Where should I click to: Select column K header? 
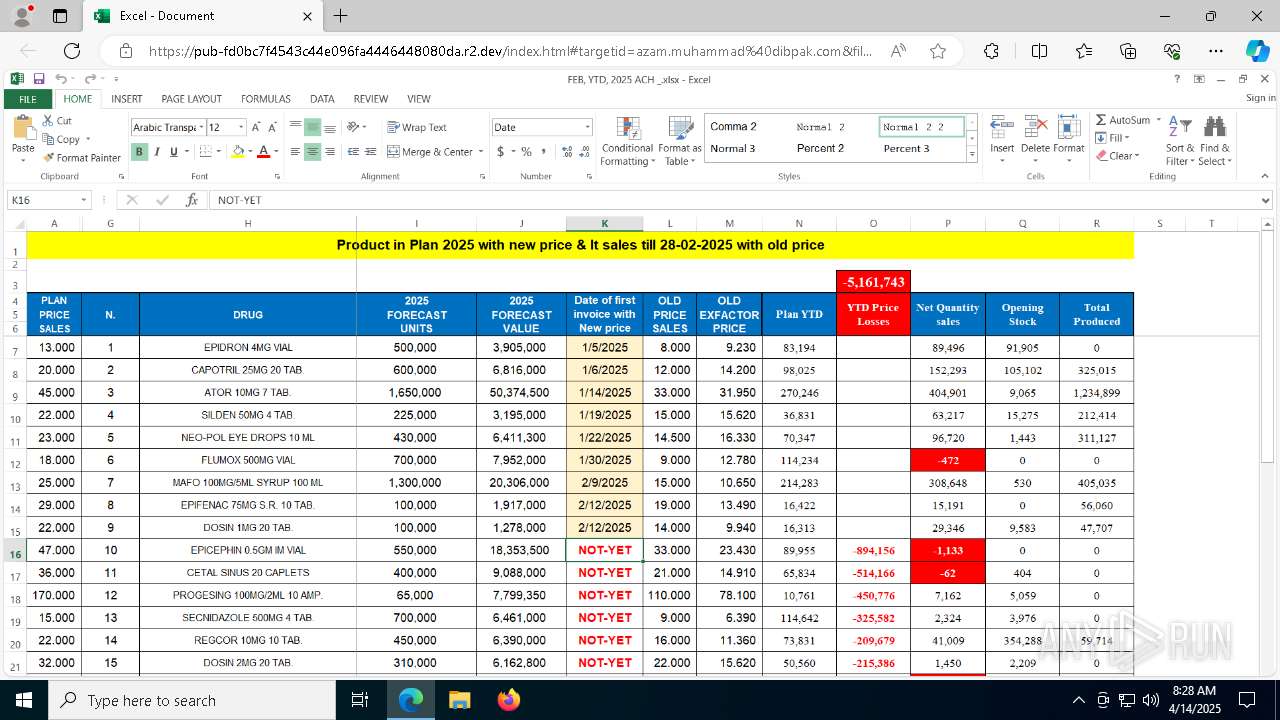pos(604,223)
